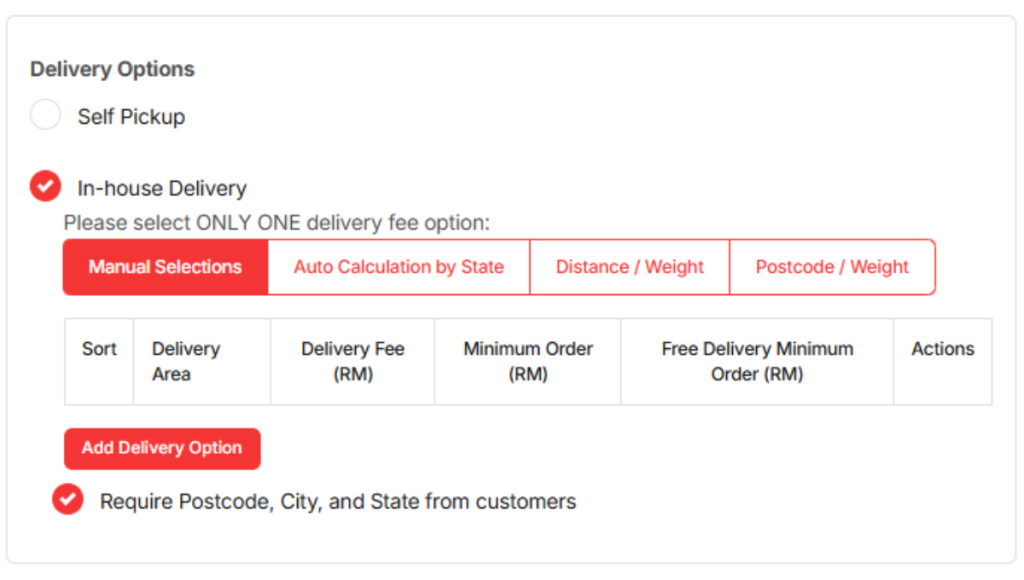Image resolution: width=1024 pixels, height=580 pixels.
Task: Switch to Auto Calculation by State
Action: coord(398,267)
